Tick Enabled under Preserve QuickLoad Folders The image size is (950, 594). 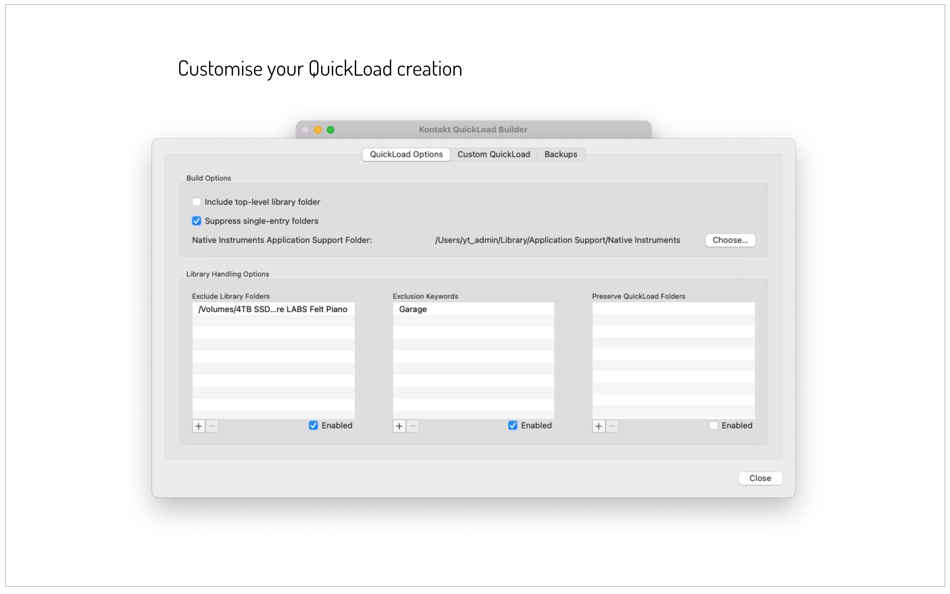click(713, 425)
